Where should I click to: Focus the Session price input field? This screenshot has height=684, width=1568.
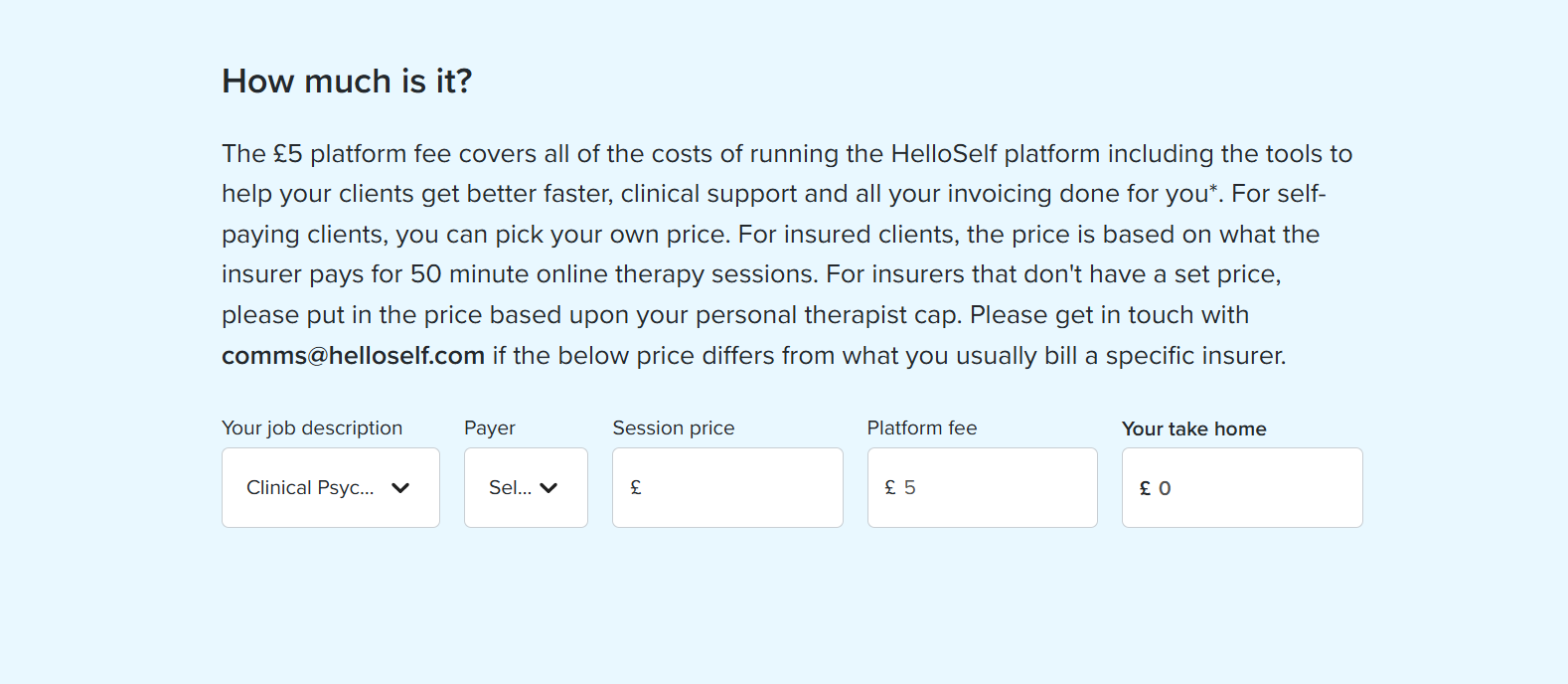pyautogui.click(x=735, y=487)
